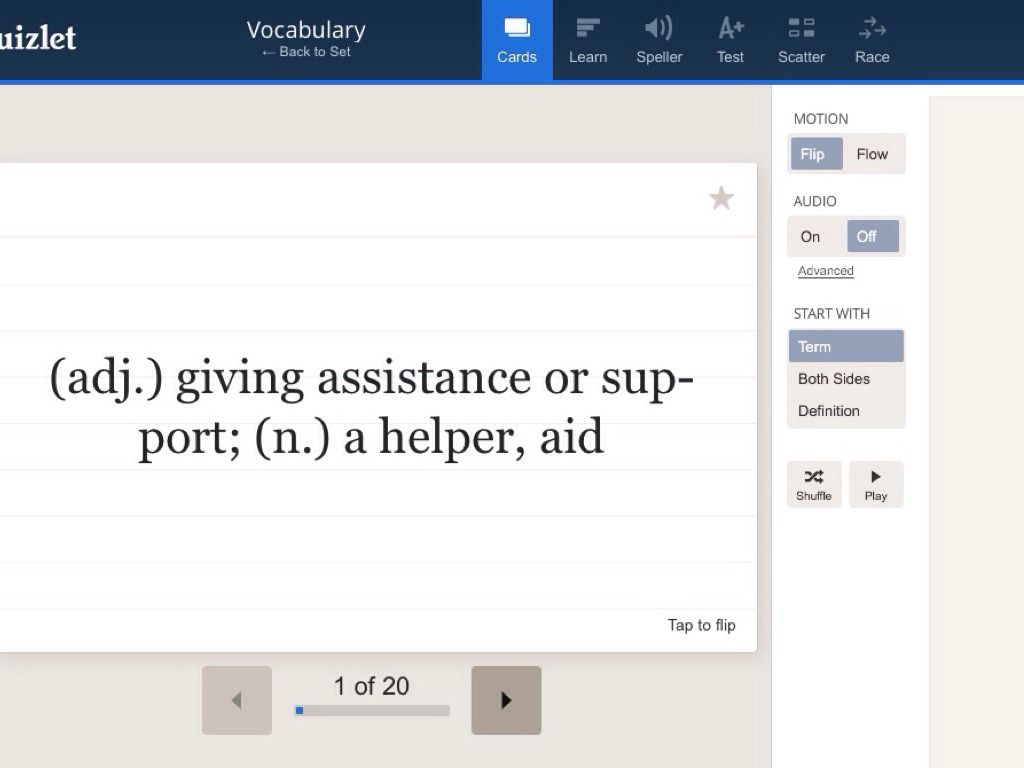The width and height of the screenshot is (1024, 768).
Task: Open the Speller mode
Action: pos(659,40)
